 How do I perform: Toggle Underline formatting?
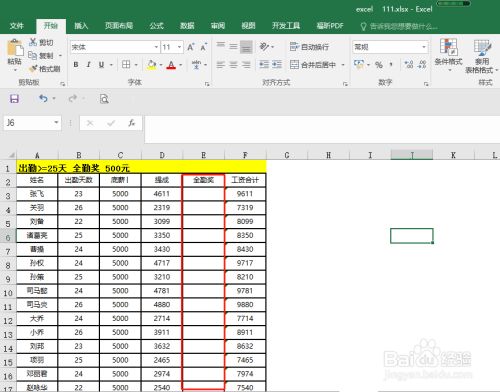[101, 65]
